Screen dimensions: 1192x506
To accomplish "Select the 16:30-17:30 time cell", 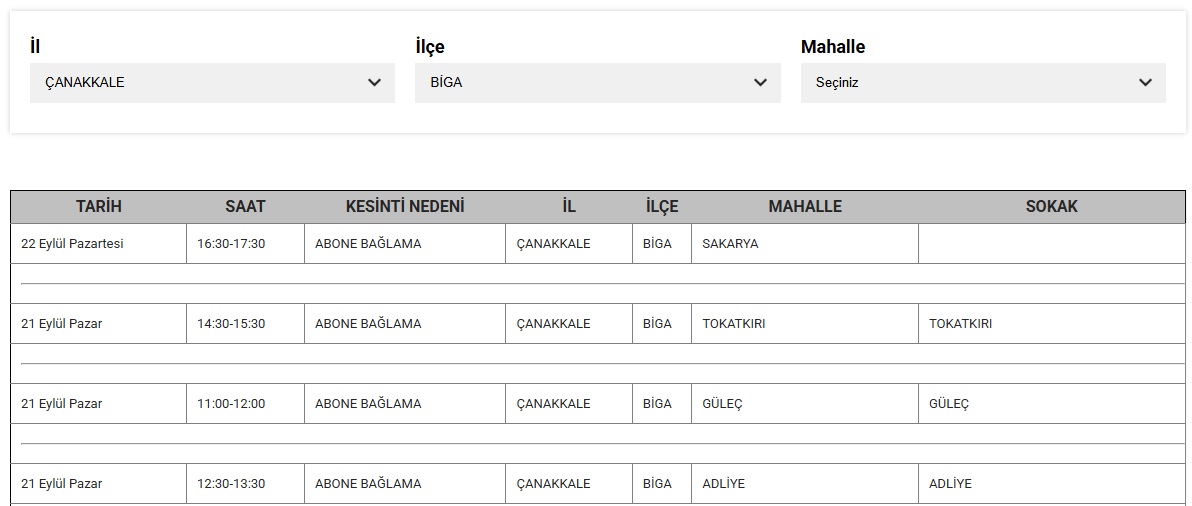I will coord(246,244).
